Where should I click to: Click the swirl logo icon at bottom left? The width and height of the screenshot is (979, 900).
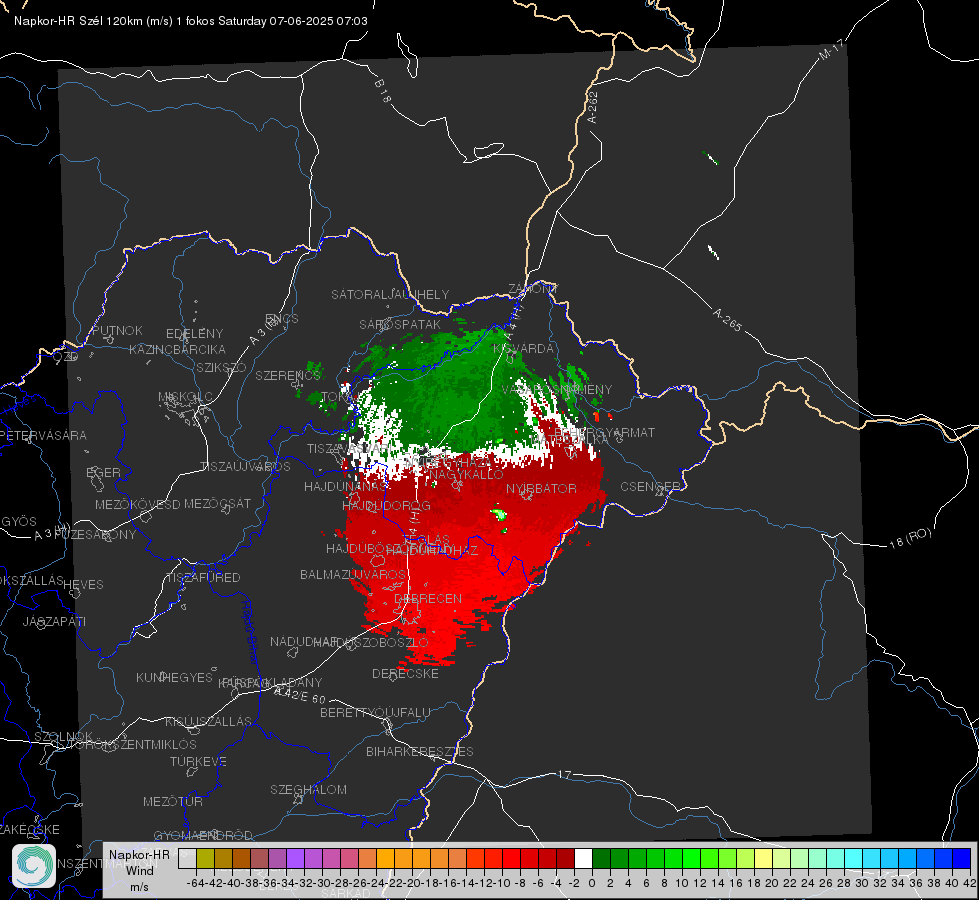click(34, 865)
